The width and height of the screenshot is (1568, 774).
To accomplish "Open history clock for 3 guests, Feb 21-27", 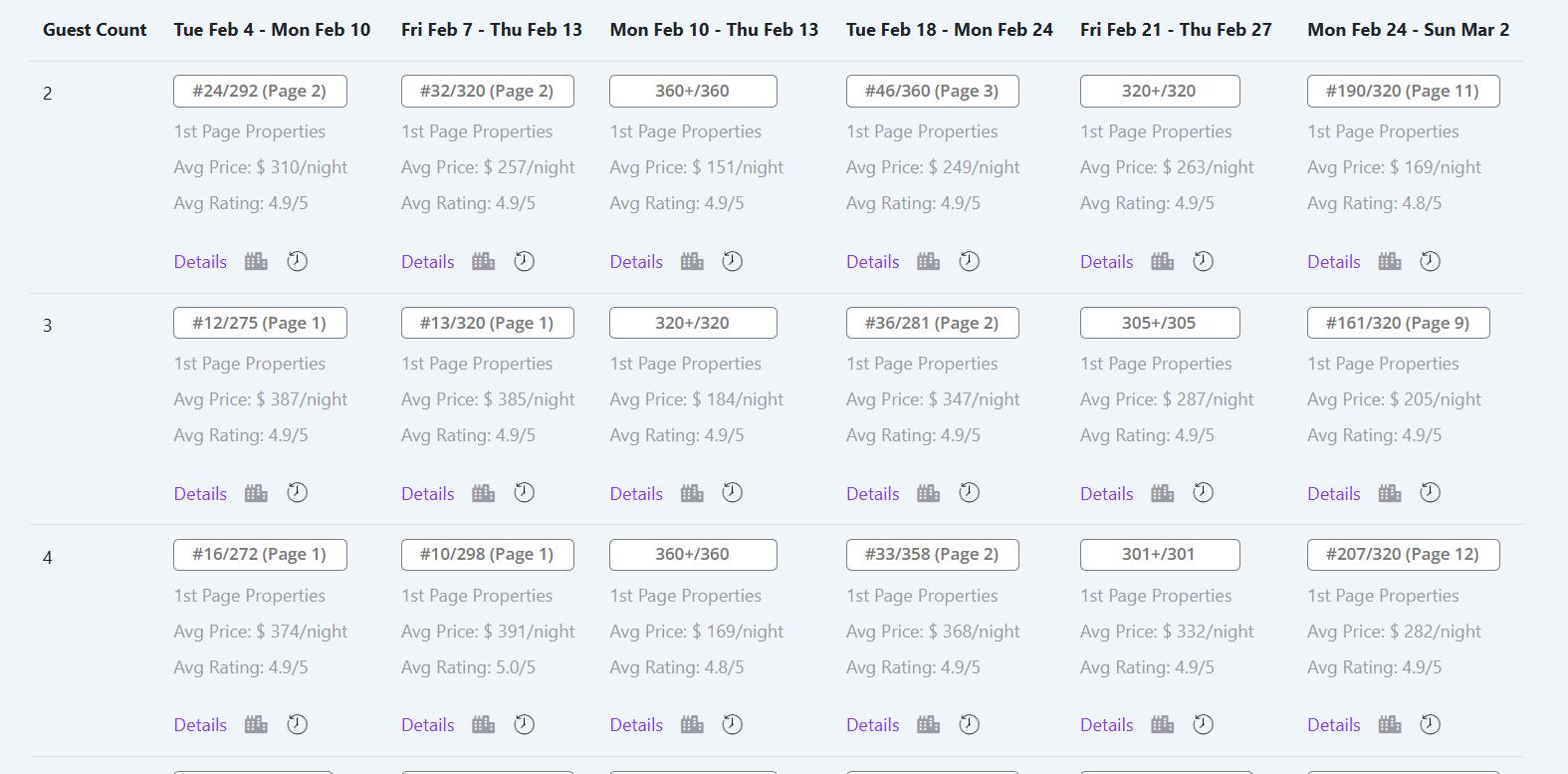I will click(1203, 493).
